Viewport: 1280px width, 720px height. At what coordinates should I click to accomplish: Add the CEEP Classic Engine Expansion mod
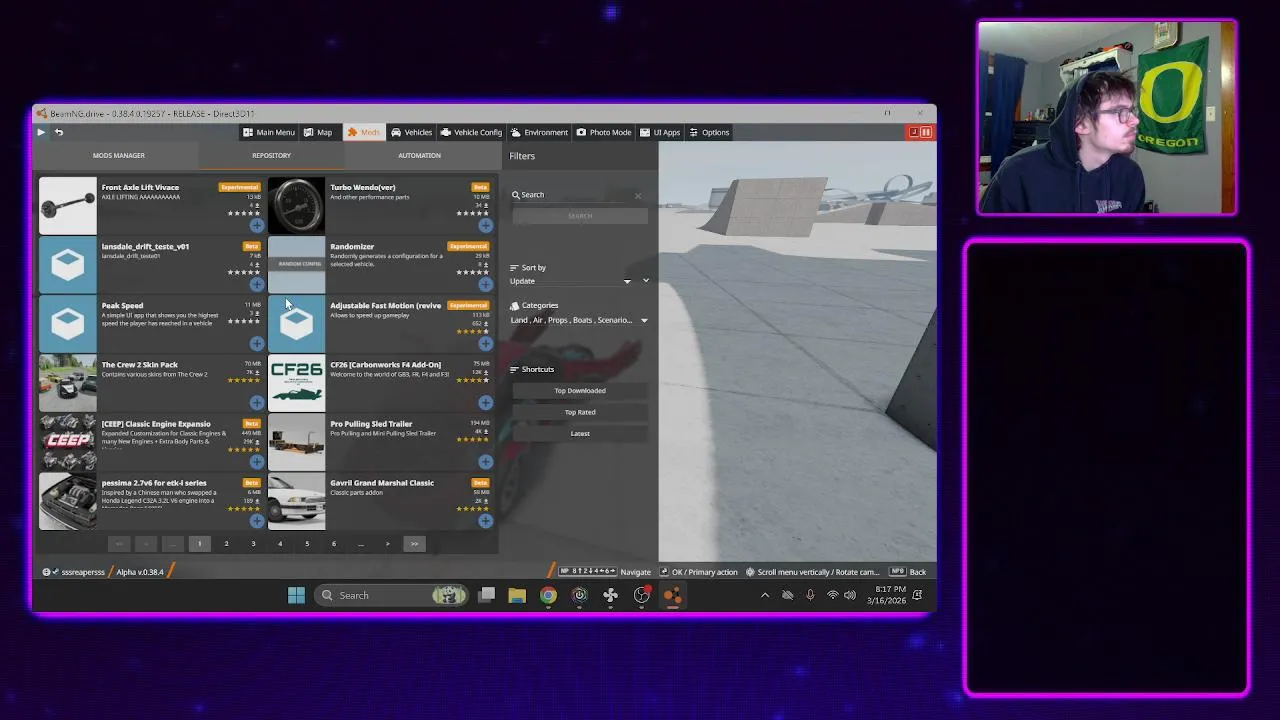[x=257, y=461]
